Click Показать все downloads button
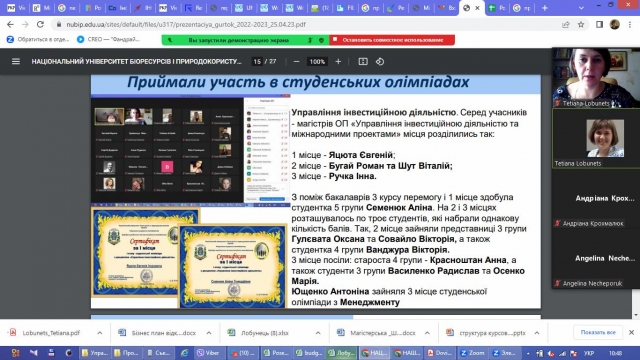640x360 pixels. coord(598,332)
